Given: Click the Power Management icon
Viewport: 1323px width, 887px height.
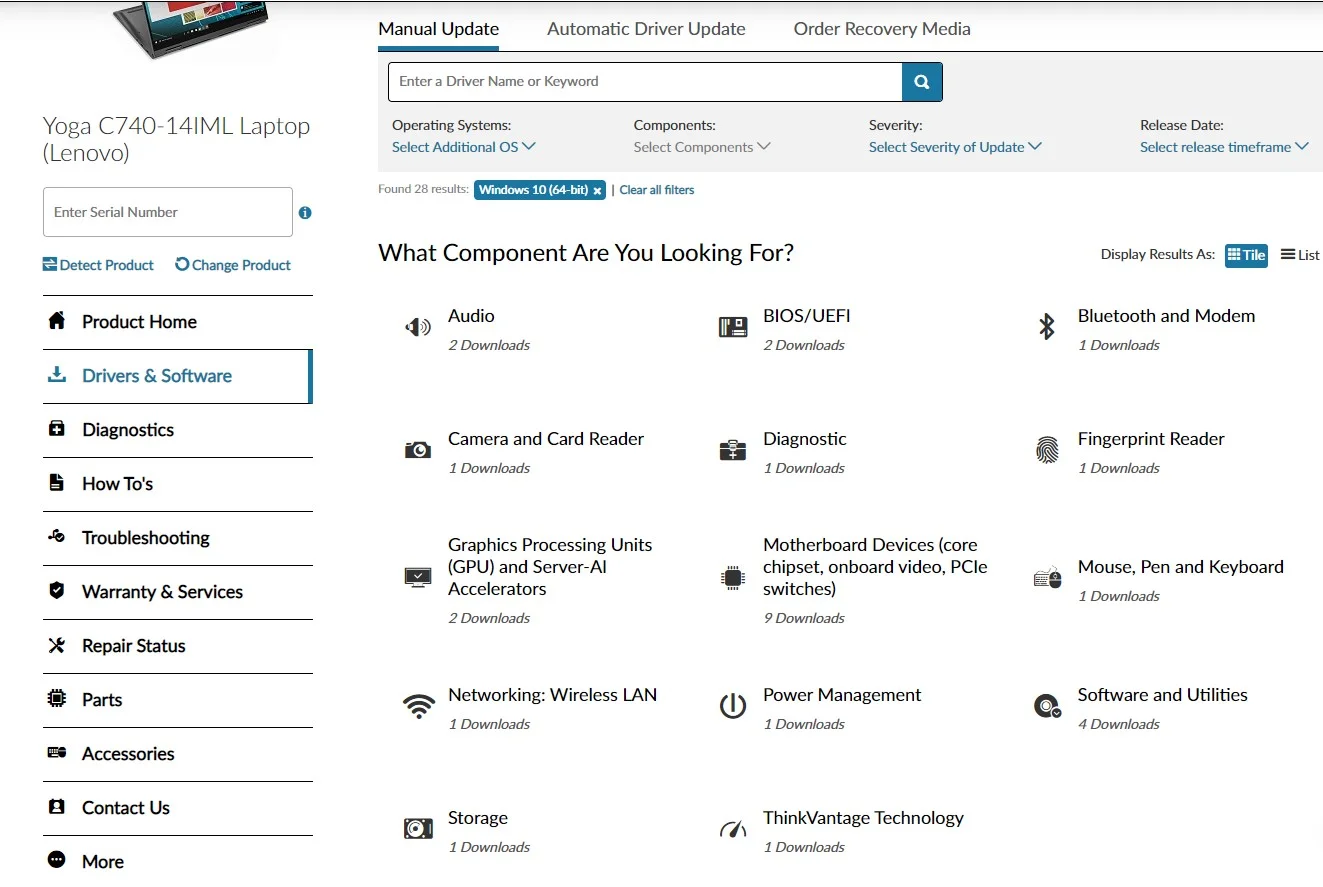Looking at the screenshot, I should point(733,706).
